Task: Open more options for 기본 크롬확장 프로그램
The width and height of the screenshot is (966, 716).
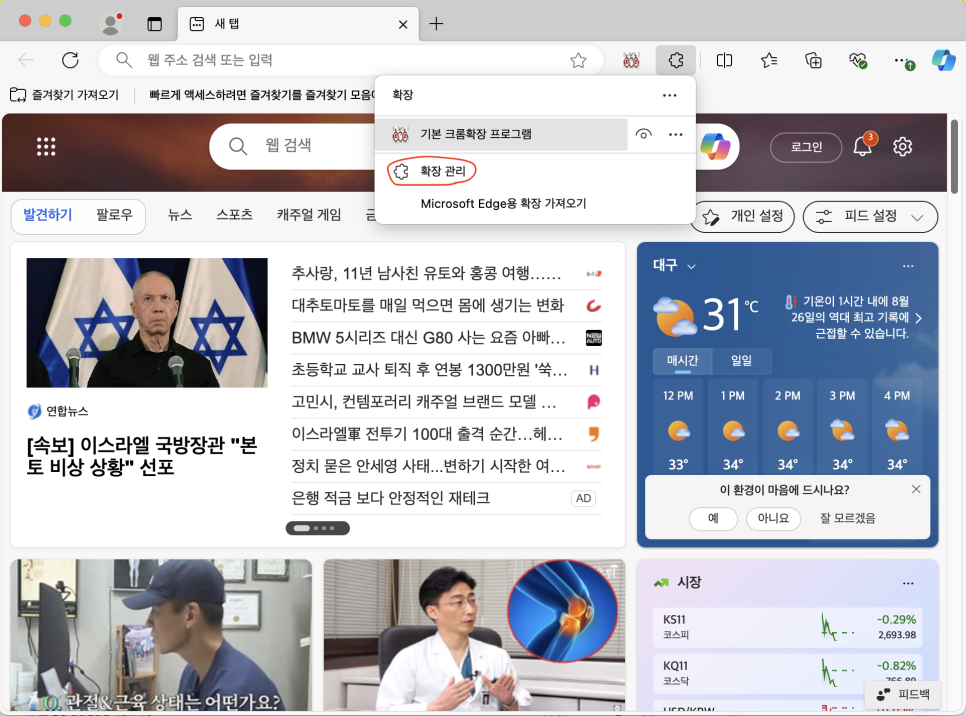Action: click(675, 134)
